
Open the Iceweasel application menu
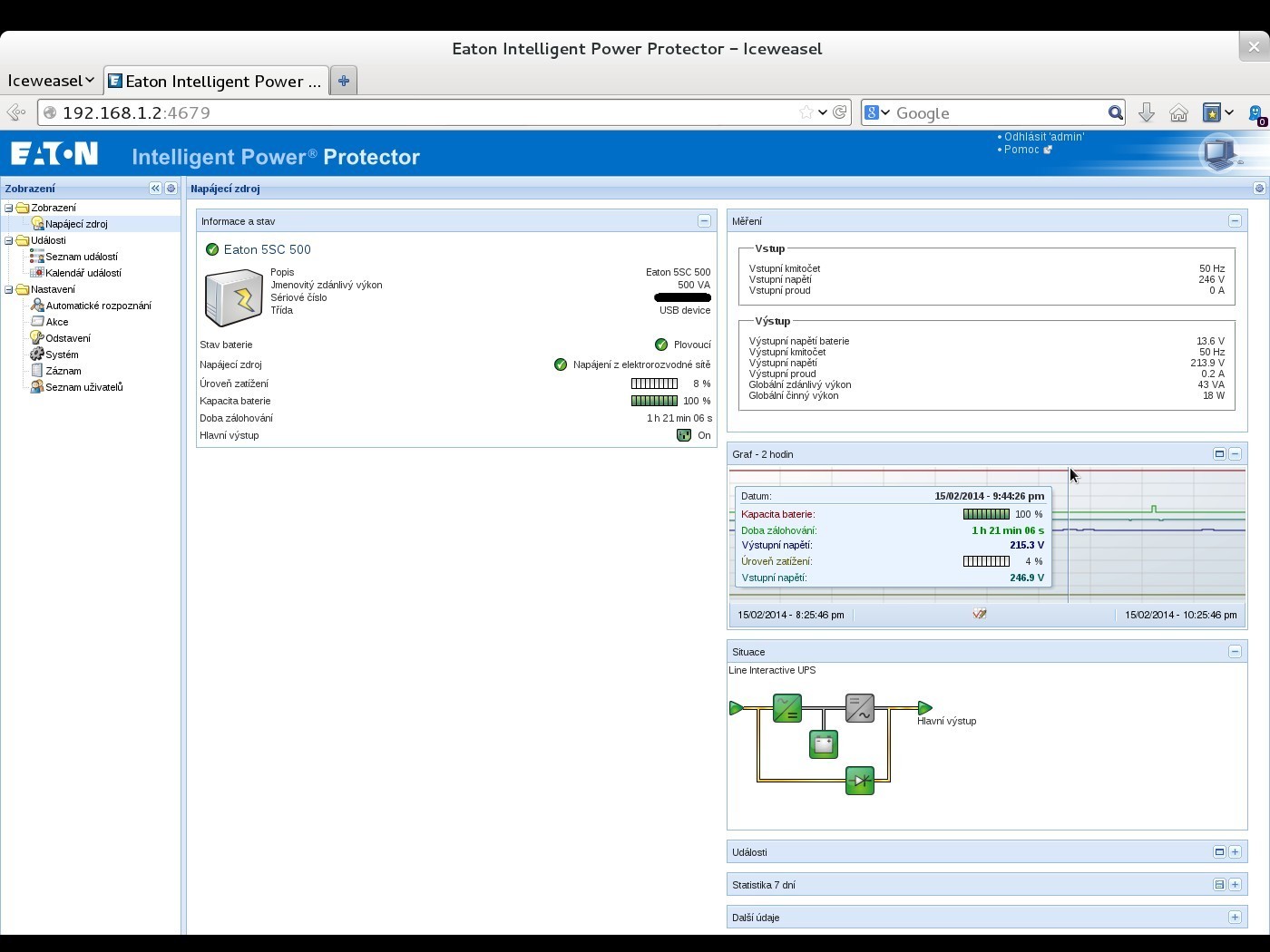pos(51,81)
